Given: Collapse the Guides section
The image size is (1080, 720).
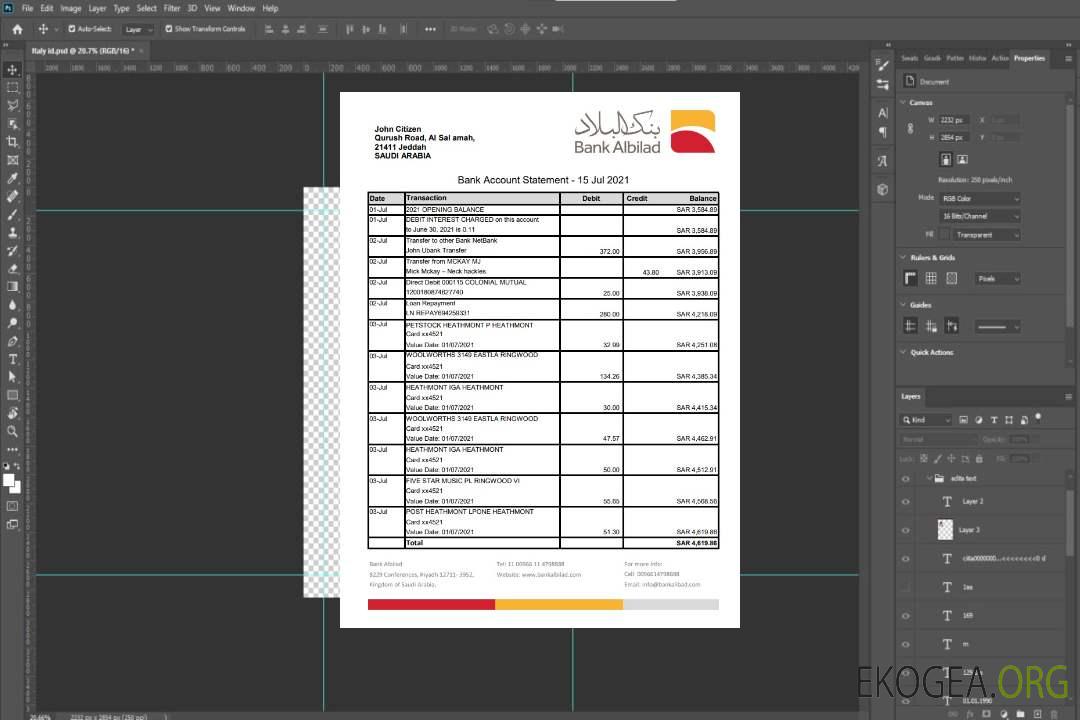Looking at the screenshot, I should (903, 305).
